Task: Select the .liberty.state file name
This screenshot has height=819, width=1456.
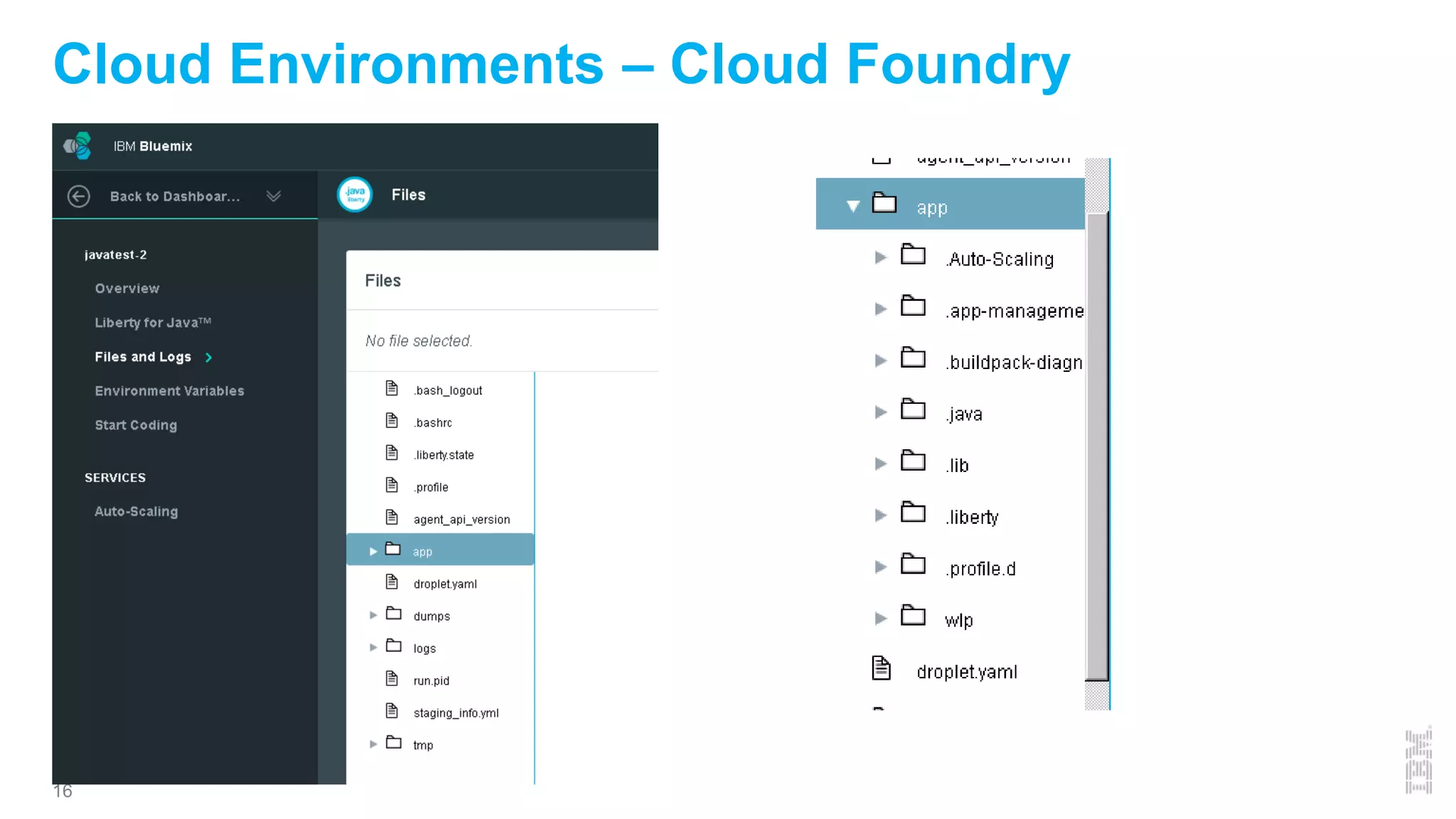Action: click(x=444, y=455)
